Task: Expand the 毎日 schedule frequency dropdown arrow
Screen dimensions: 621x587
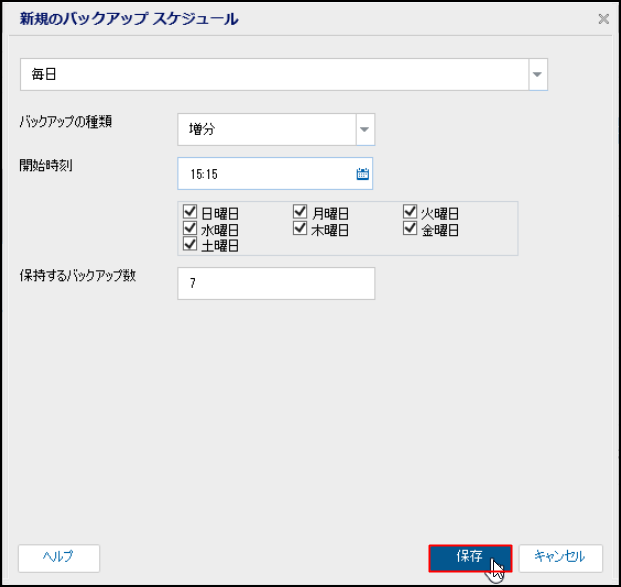Action: (537, 75)
